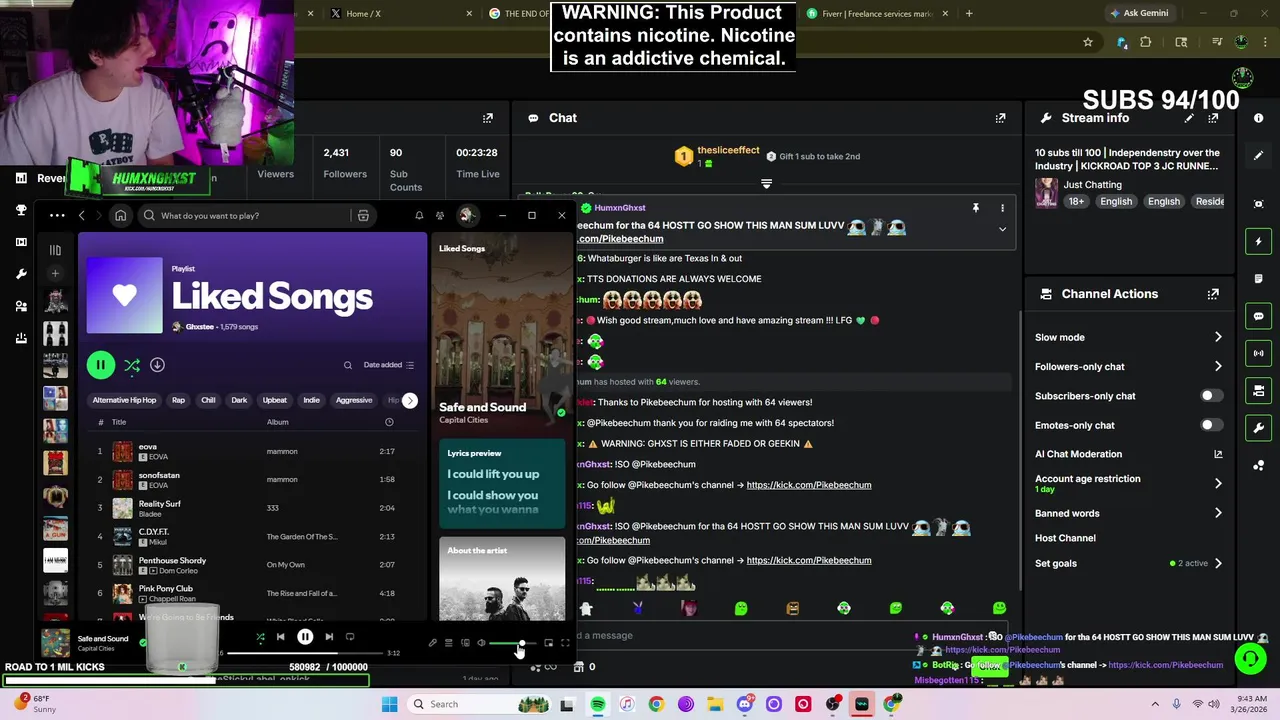This screenshot has height=720, width=1280.
Task: Toggle shuffle in the bottom player bar
Action: pyautogui.click(x=260, y=637)
